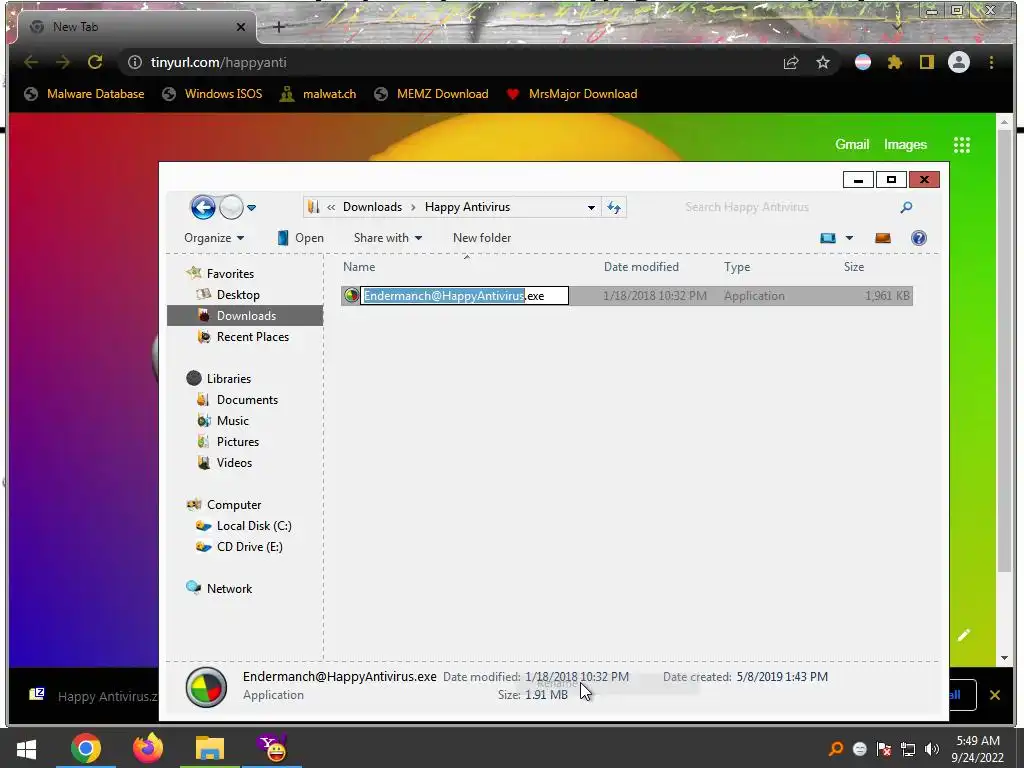Image resolution: width=1024 pixels, height=768 pixels.
Task: Open the Google apps grid icon
Action: 962,145
